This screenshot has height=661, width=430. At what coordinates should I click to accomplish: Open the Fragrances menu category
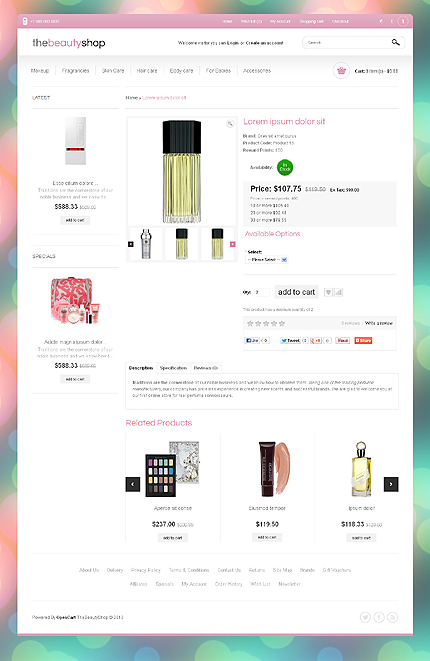click(75, 71)
